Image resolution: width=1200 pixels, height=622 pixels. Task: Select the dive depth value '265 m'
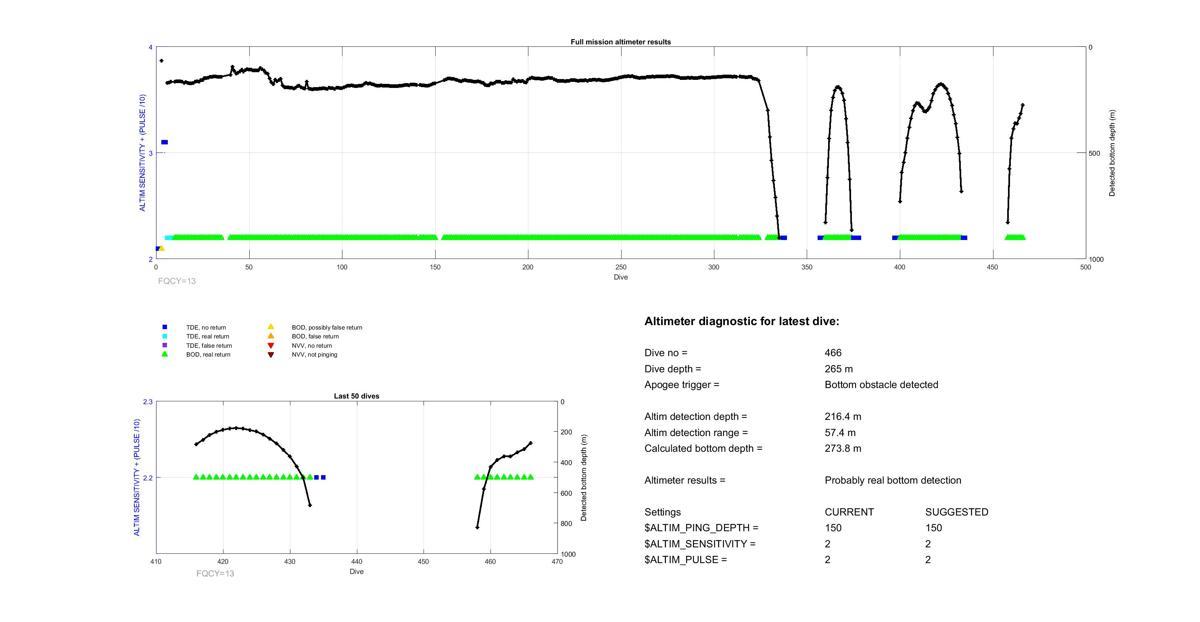point(839,369)
